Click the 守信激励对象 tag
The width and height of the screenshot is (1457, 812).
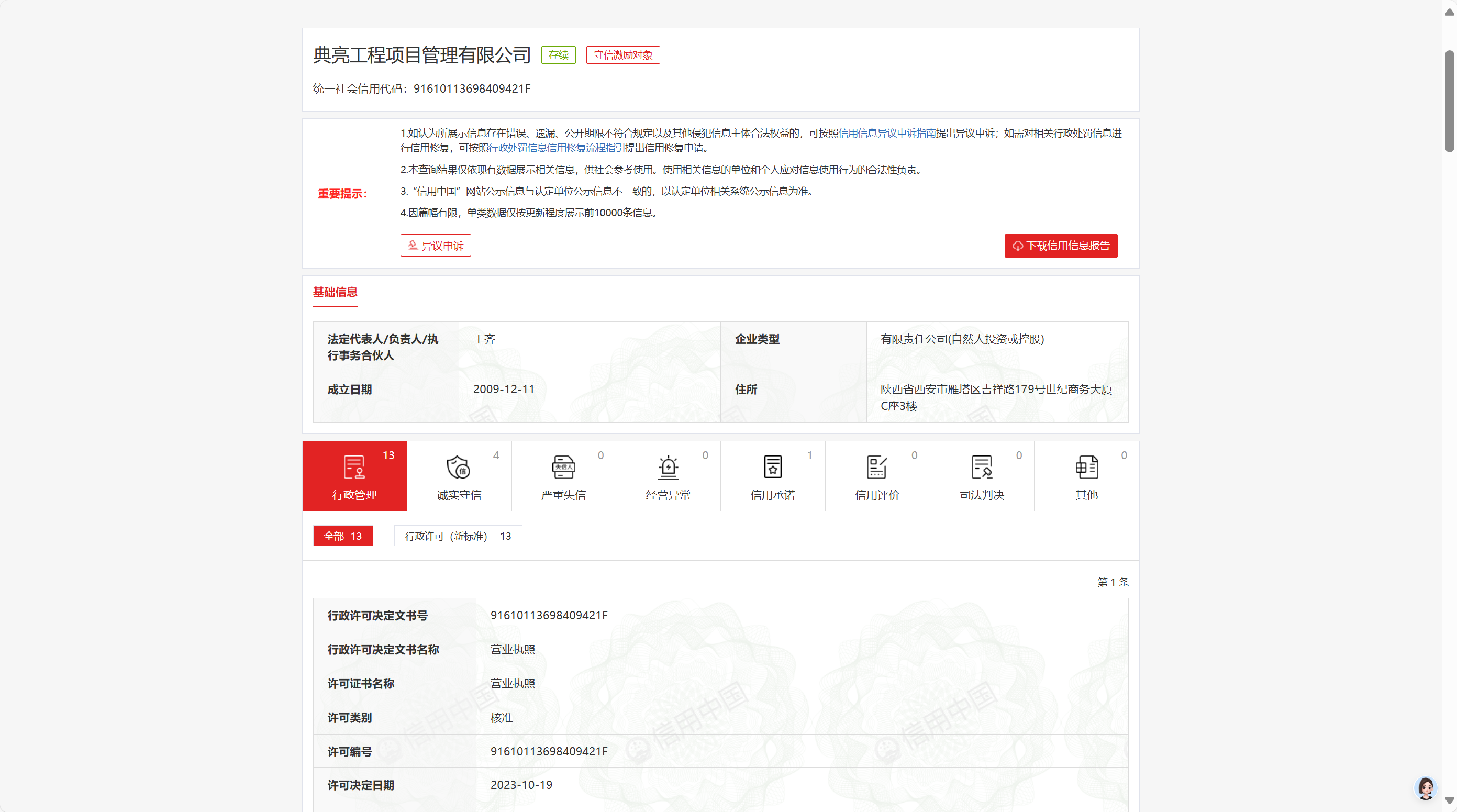pyautogui.click(x=622, y=55)
